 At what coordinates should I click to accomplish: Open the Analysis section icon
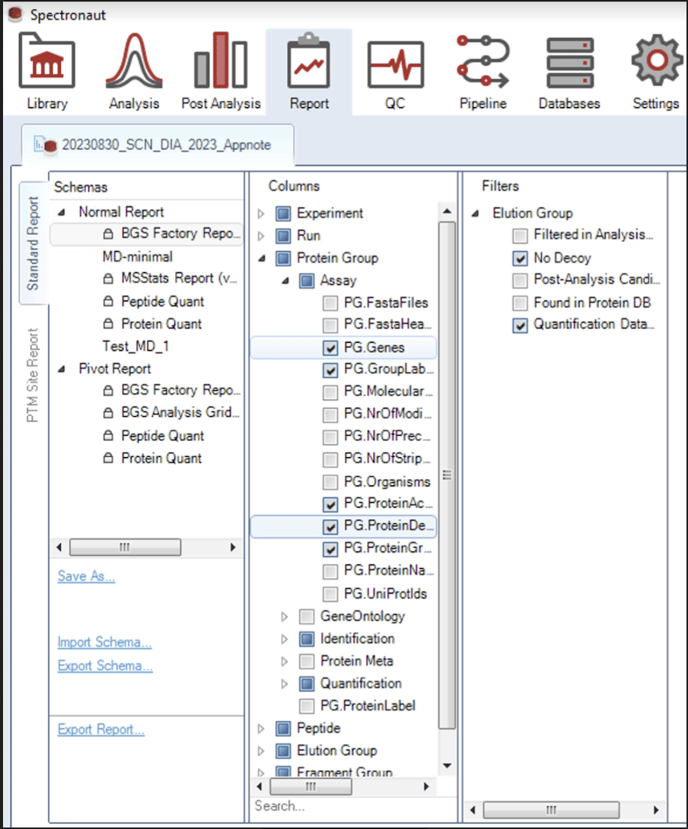[x=134, y=60]
